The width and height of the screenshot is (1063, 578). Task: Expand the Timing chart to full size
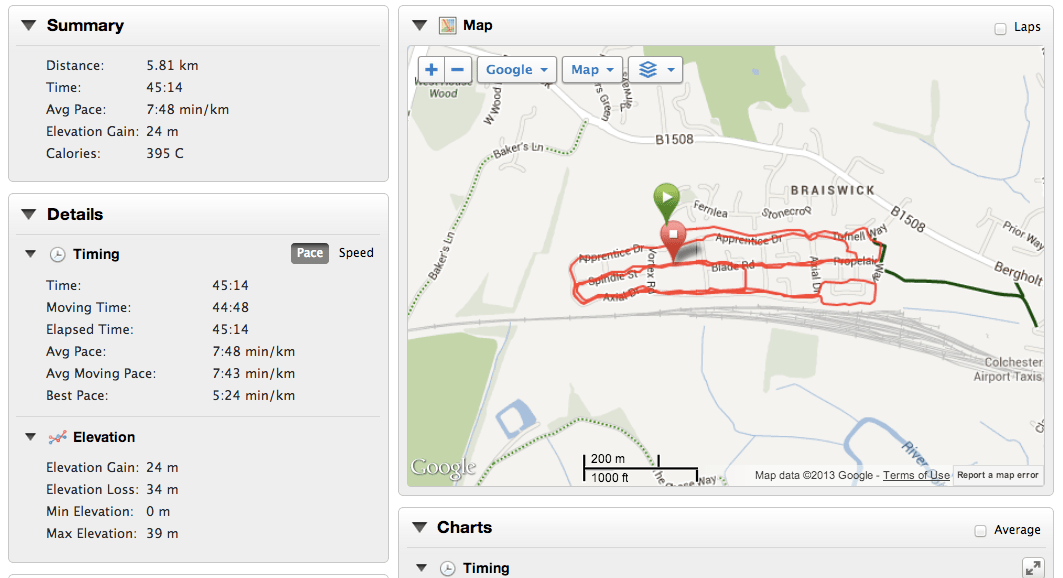[1033, 568]
